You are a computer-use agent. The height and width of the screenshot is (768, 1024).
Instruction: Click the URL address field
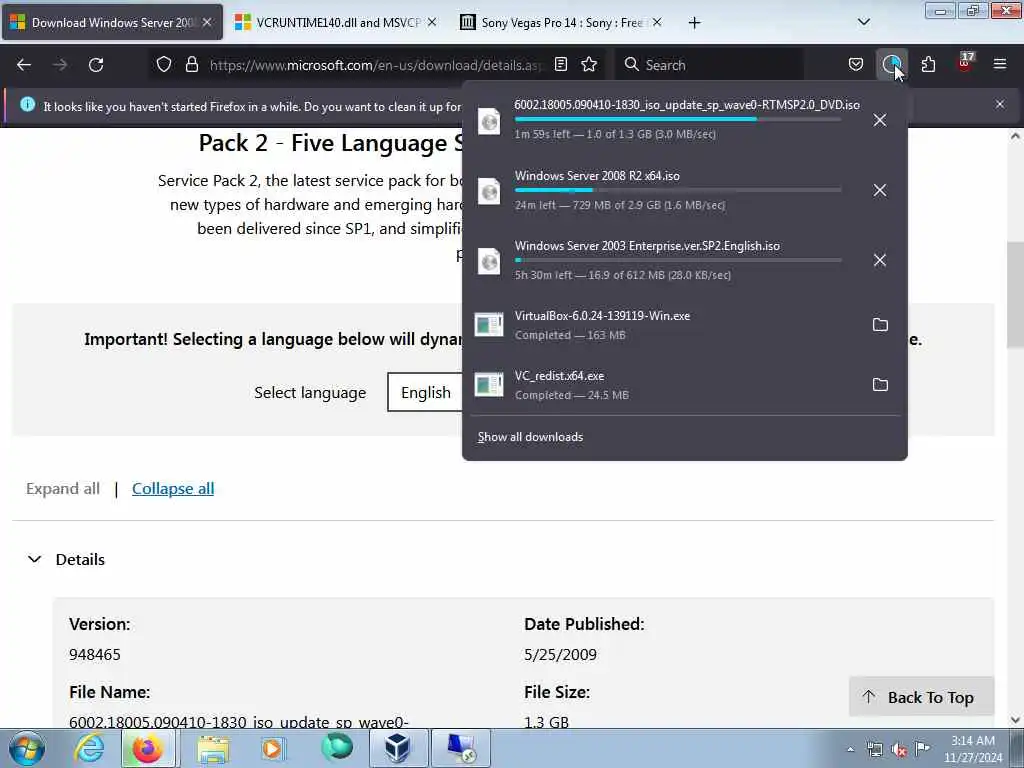tap(376, 65)
